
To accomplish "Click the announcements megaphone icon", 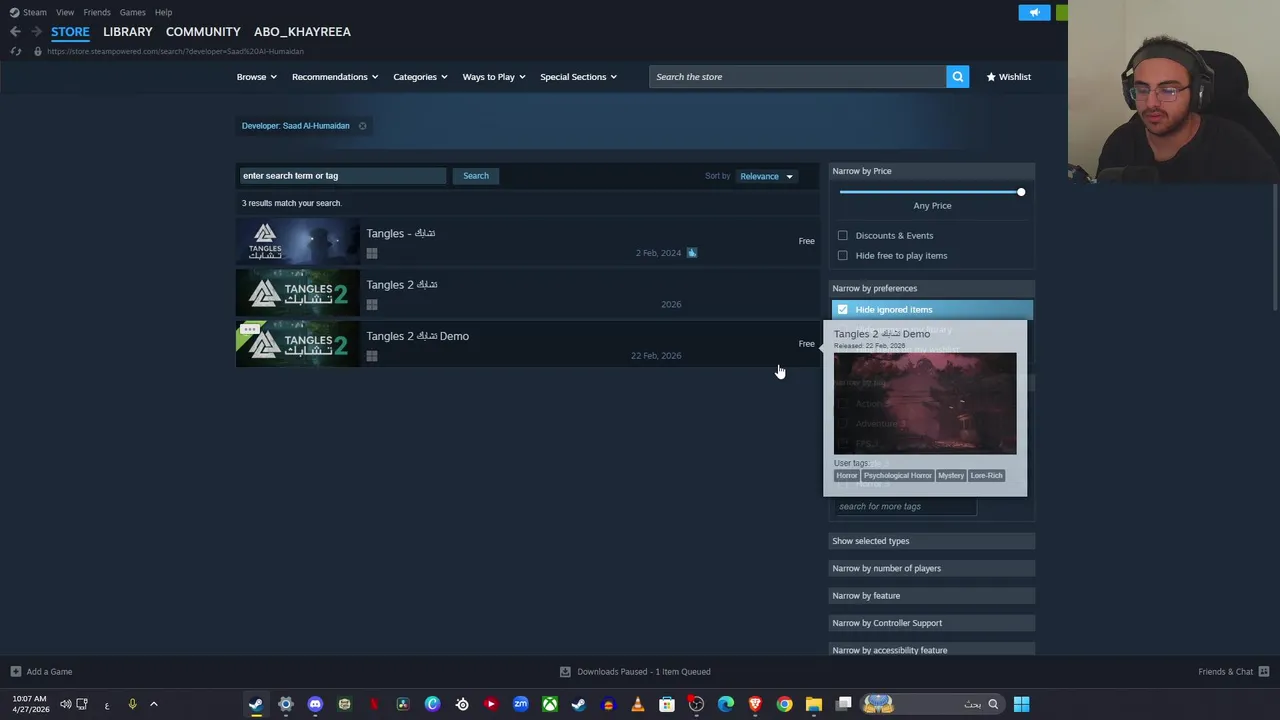I will tap(1034, 12).
